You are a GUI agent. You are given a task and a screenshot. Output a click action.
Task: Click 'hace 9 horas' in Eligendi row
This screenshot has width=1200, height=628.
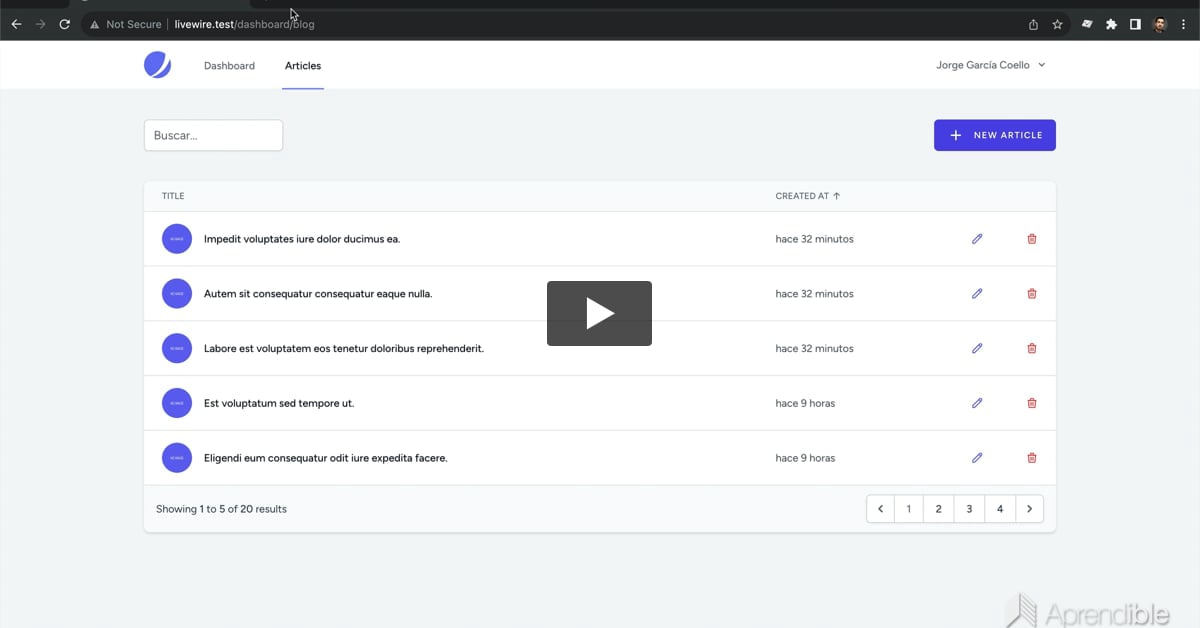tap(805, 458)
